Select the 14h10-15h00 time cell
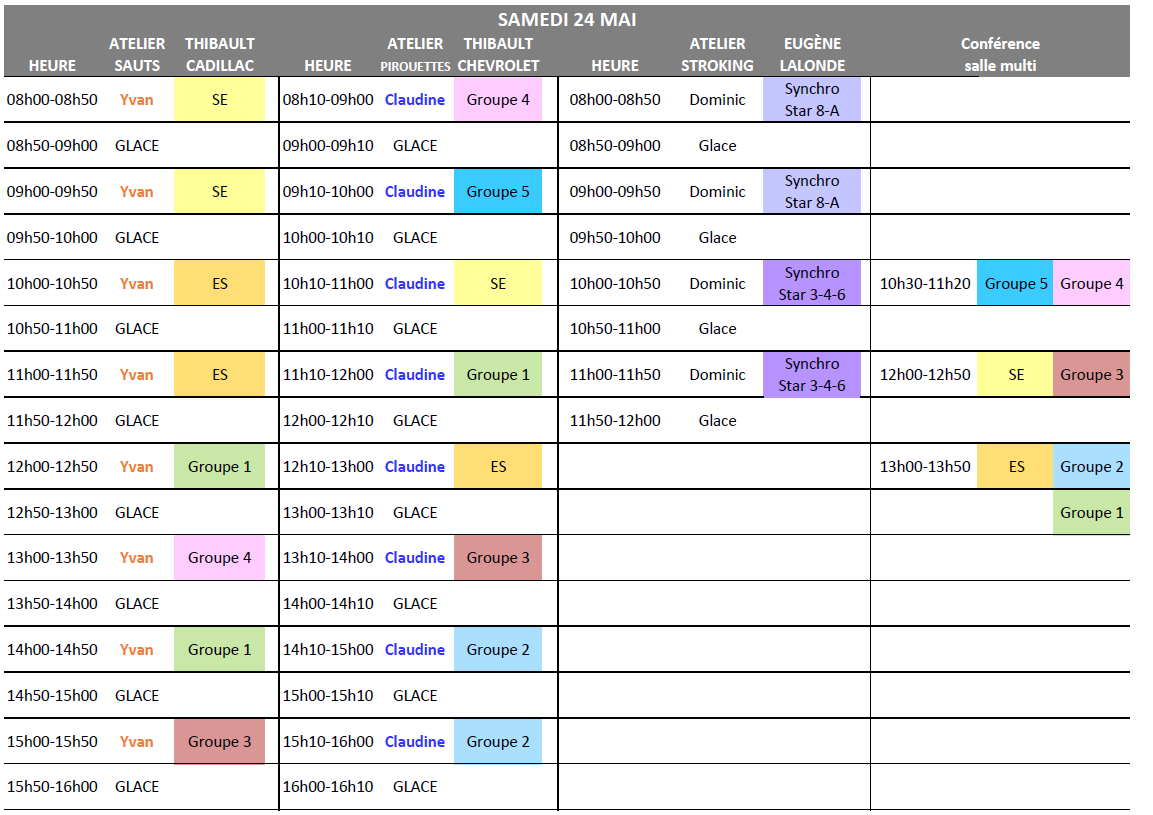This screenshot has width=1153, height=815. tap(328, 650)
